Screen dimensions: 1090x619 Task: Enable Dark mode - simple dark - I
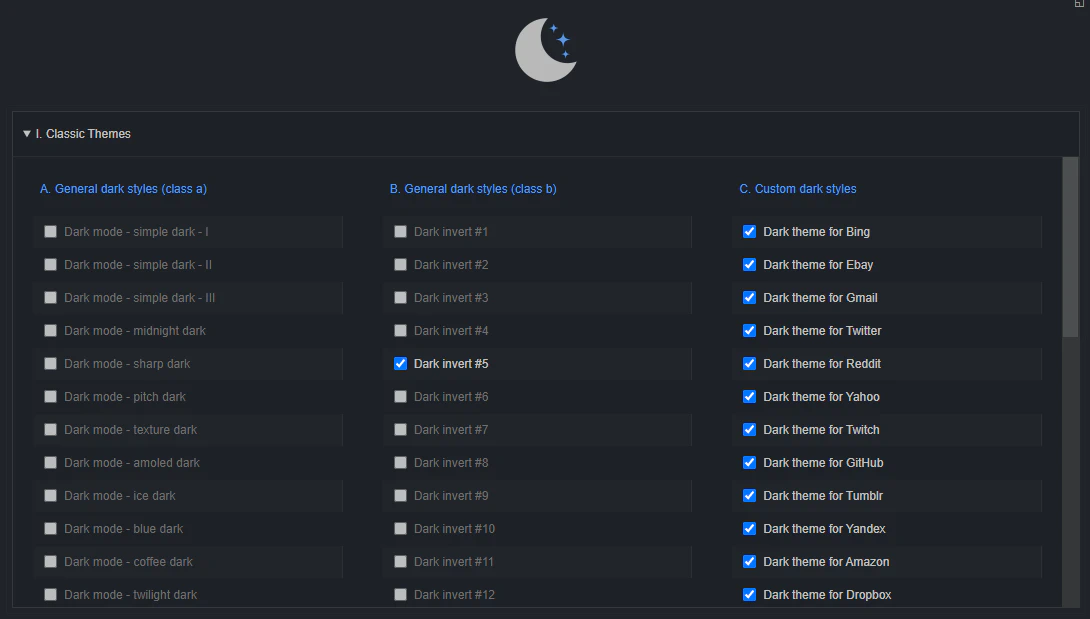tap(51, 232)
